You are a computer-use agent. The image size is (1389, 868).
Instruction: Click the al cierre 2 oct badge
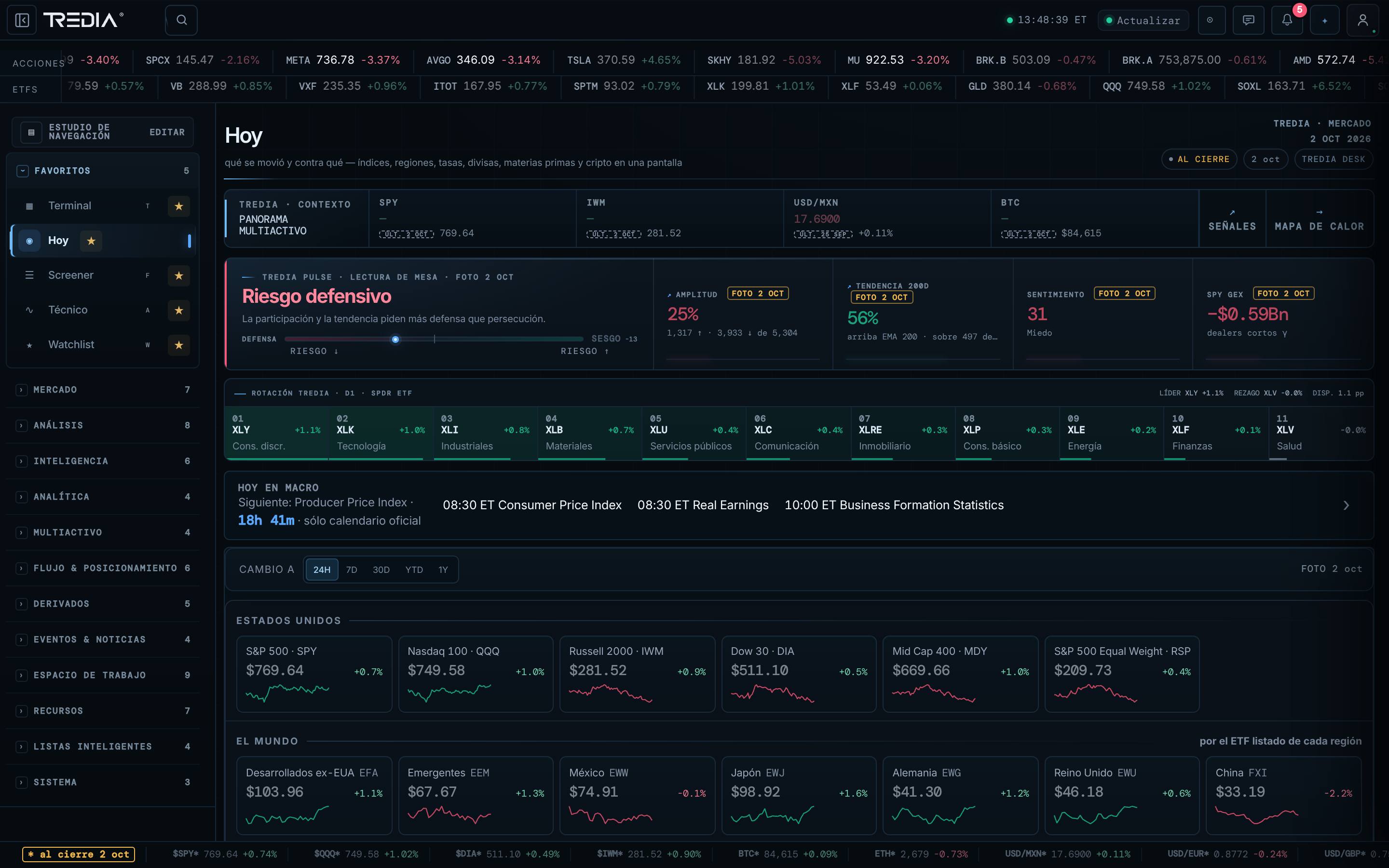pos(79,854)
